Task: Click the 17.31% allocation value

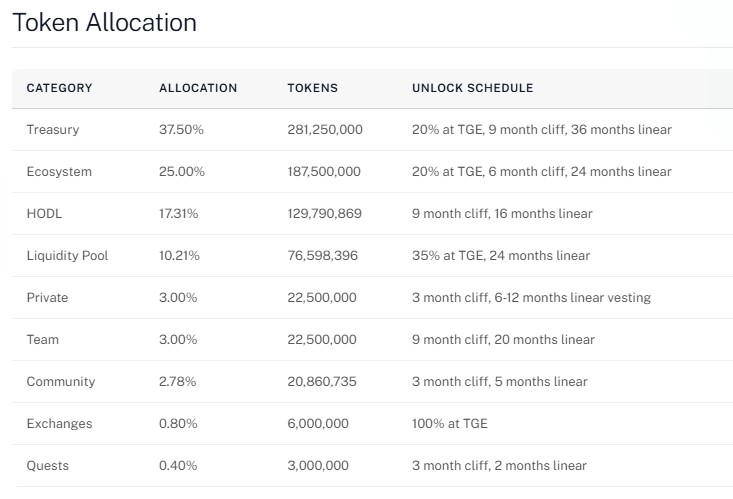Action: tap(179, 214)
